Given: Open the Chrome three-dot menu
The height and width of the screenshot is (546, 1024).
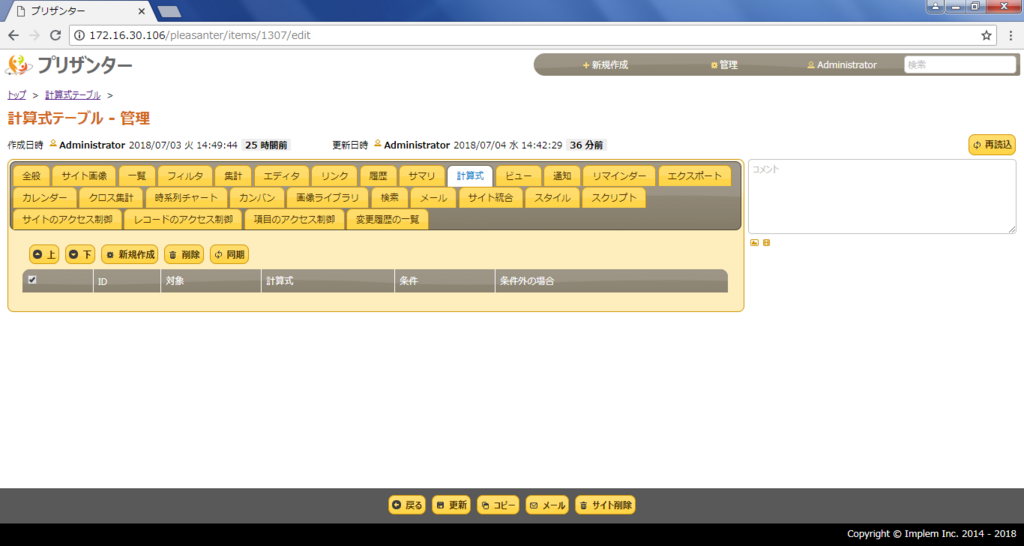Looking at the screenshot, I should coord(1010,35).
